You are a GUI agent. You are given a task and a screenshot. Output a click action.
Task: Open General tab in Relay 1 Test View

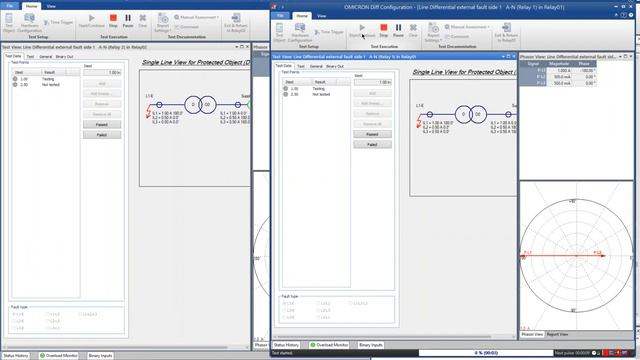(316, 66)
